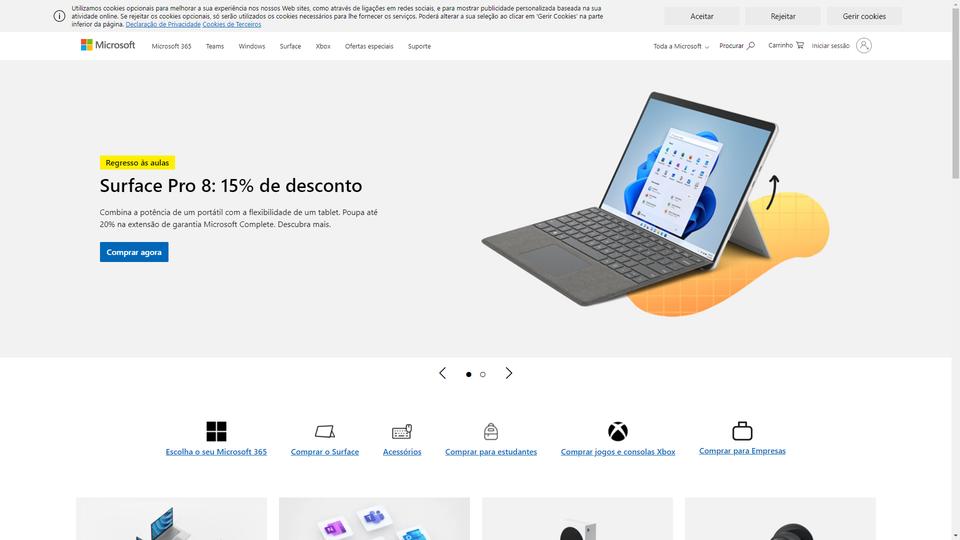The image size is (960, 540).
Task: Go to next carousel slide arrow
Action: [x=509, y=373]
